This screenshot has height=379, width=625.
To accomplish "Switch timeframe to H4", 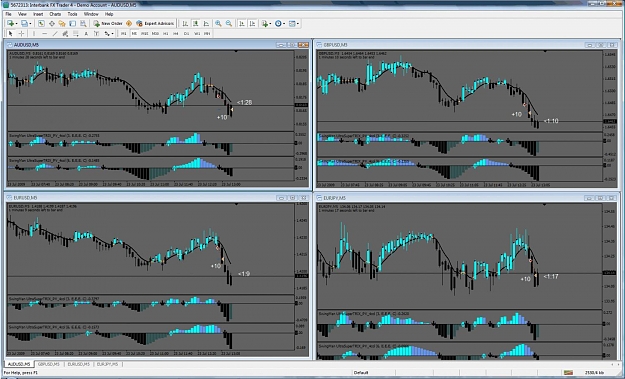I will point(176,33).
